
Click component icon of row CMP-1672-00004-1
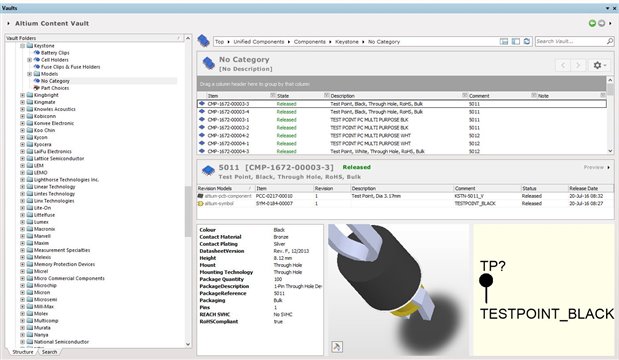pyautogui.click(x=202, y=143)
